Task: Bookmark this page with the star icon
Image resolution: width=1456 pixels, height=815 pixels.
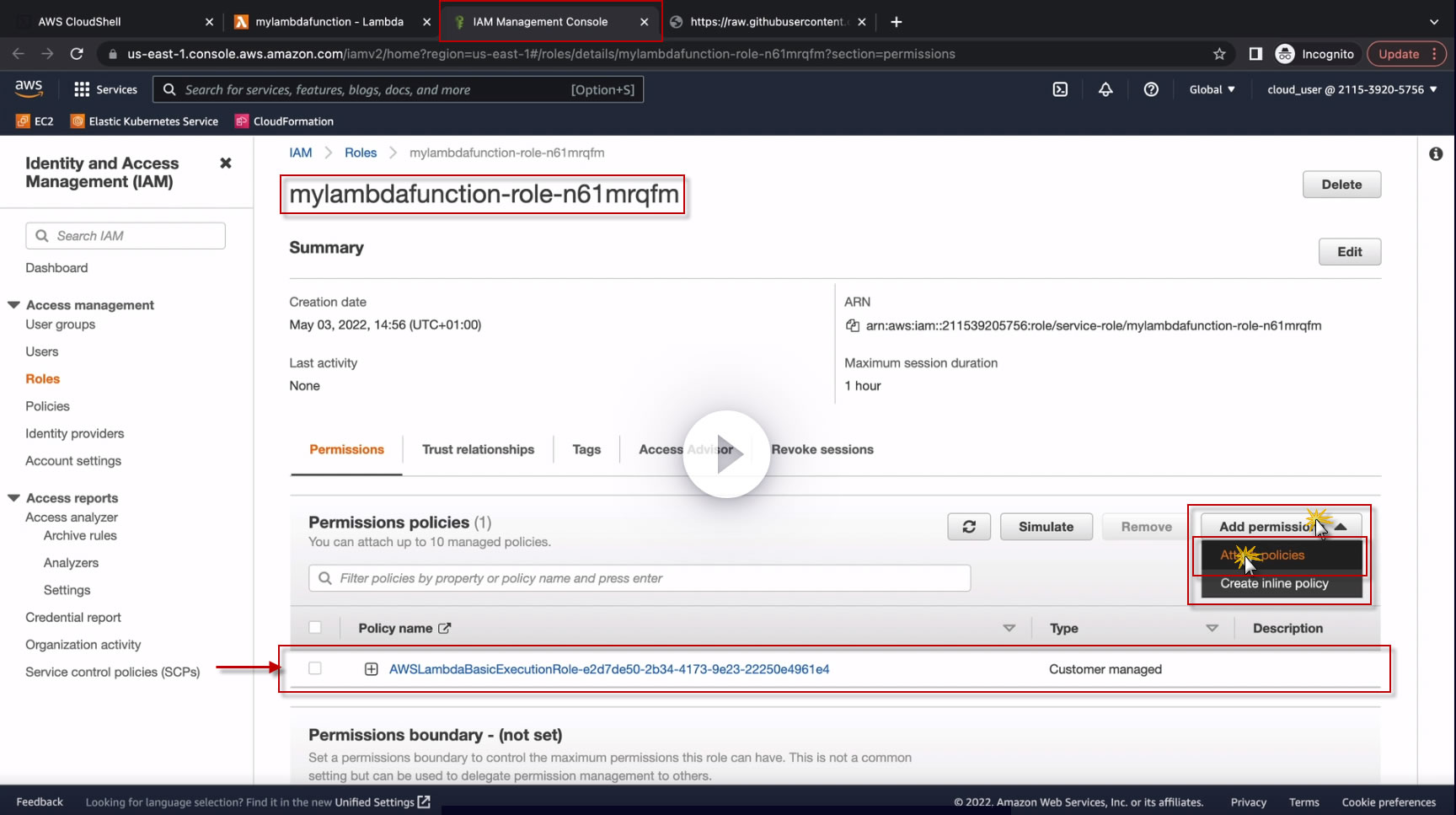Action: pyautogui.click(x=1219, y=54)
